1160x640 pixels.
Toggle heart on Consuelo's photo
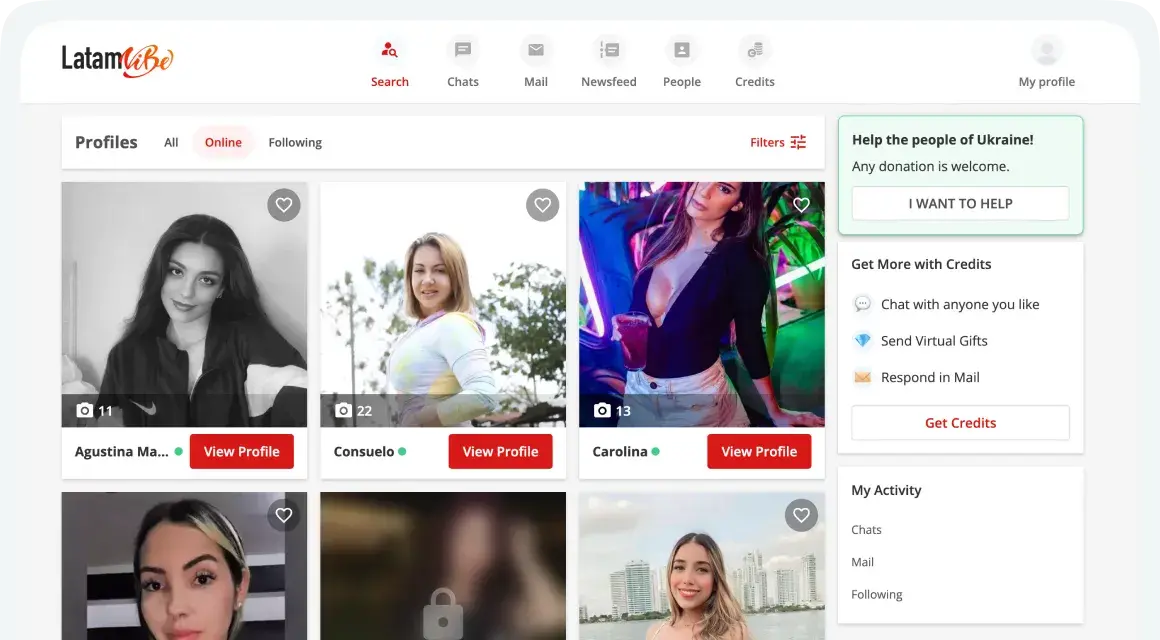coord(542,205)
